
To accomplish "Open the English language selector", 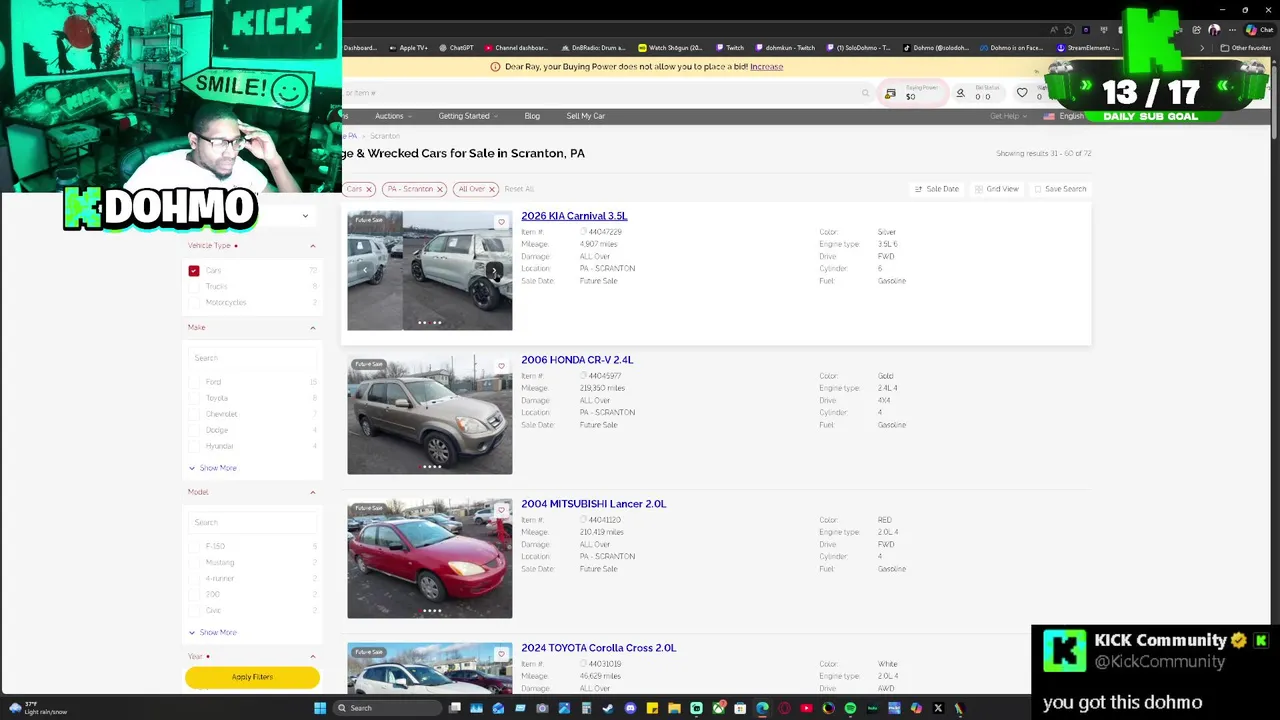I will (x=1065, y=116).
